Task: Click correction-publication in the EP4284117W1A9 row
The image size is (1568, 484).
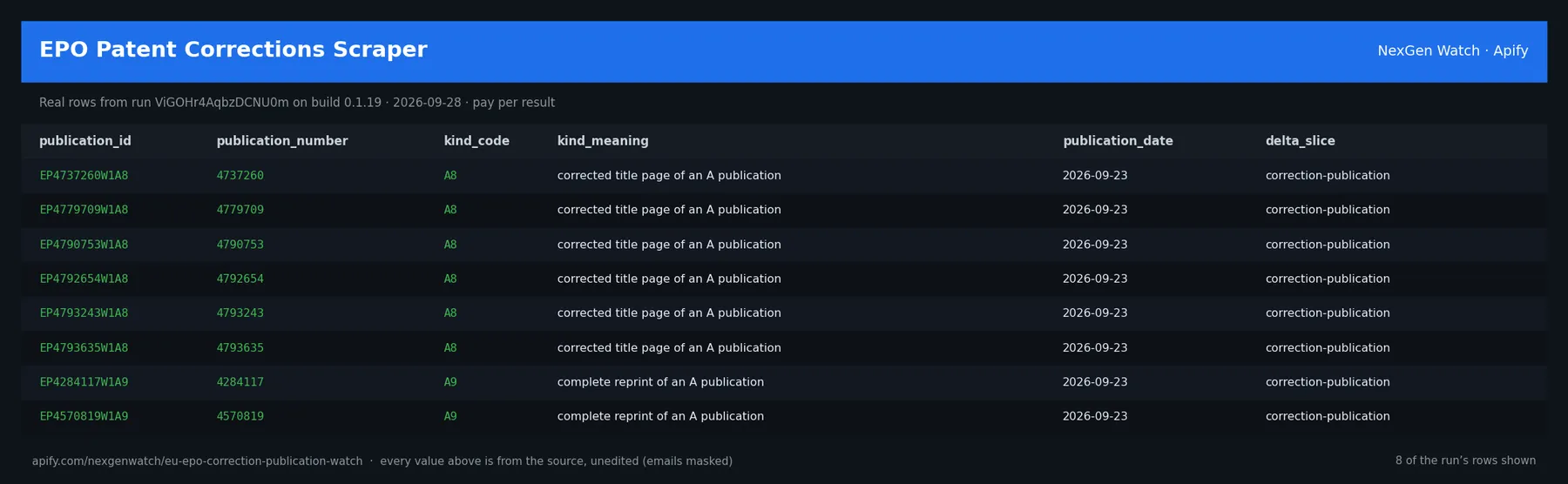Action: click(x=1328, y=382)
